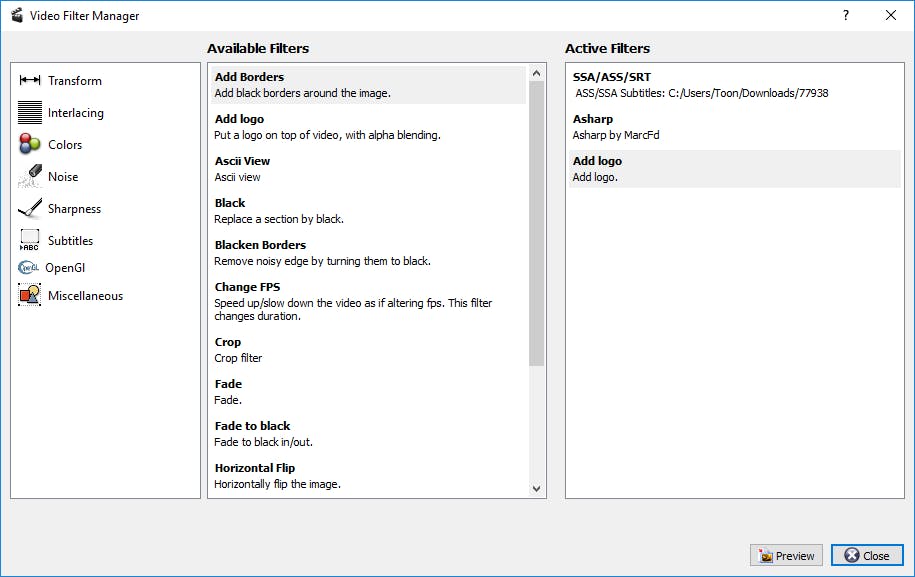Click the Available Filters scrollbar thumb
Viewport: 915px width, 577px height.
(x=536, y=220)
